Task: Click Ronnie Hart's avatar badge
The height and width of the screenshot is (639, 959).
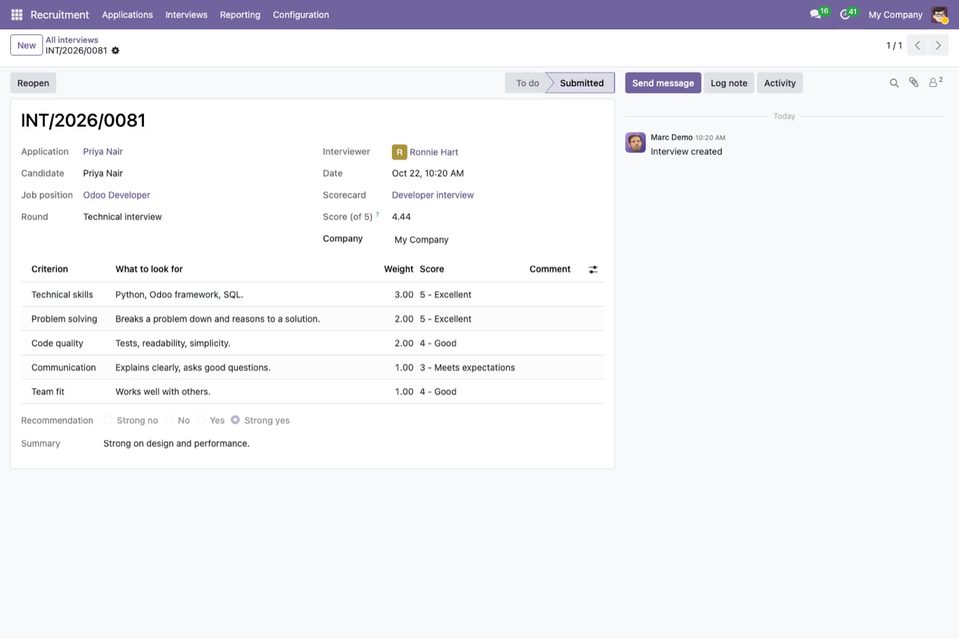Action: (x=399, y=152)
